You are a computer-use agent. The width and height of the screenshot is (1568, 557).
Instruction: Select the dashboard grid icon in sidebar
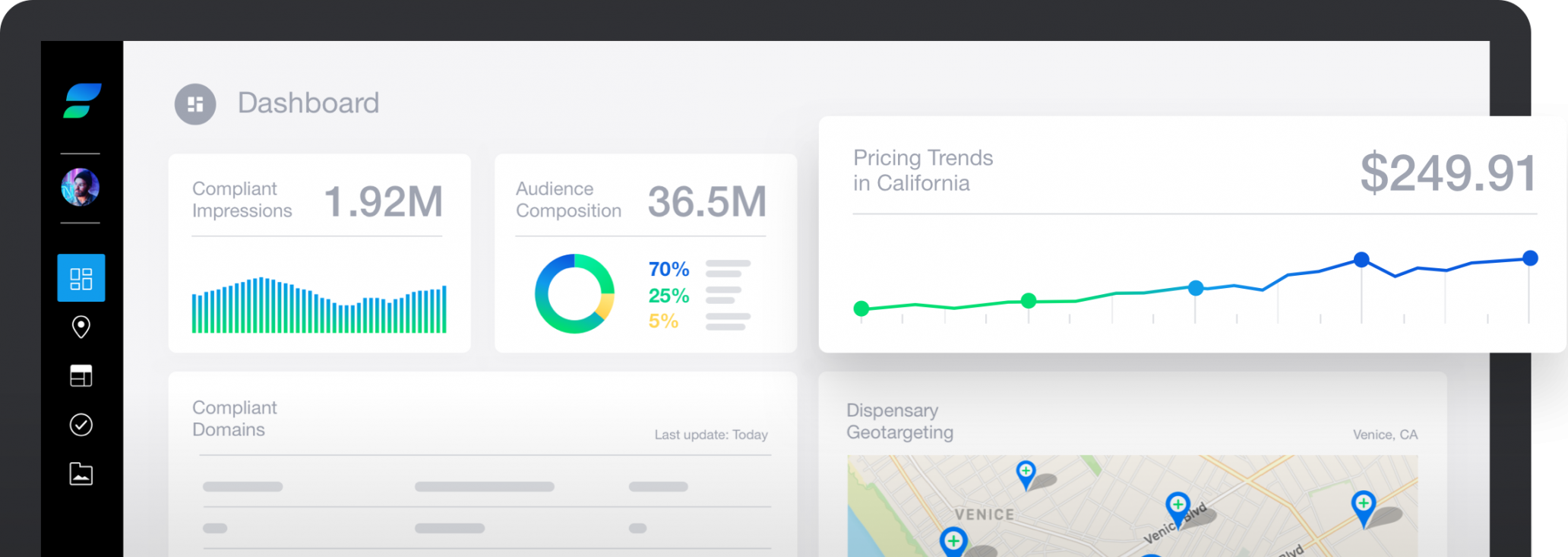(x=81, y=278)
